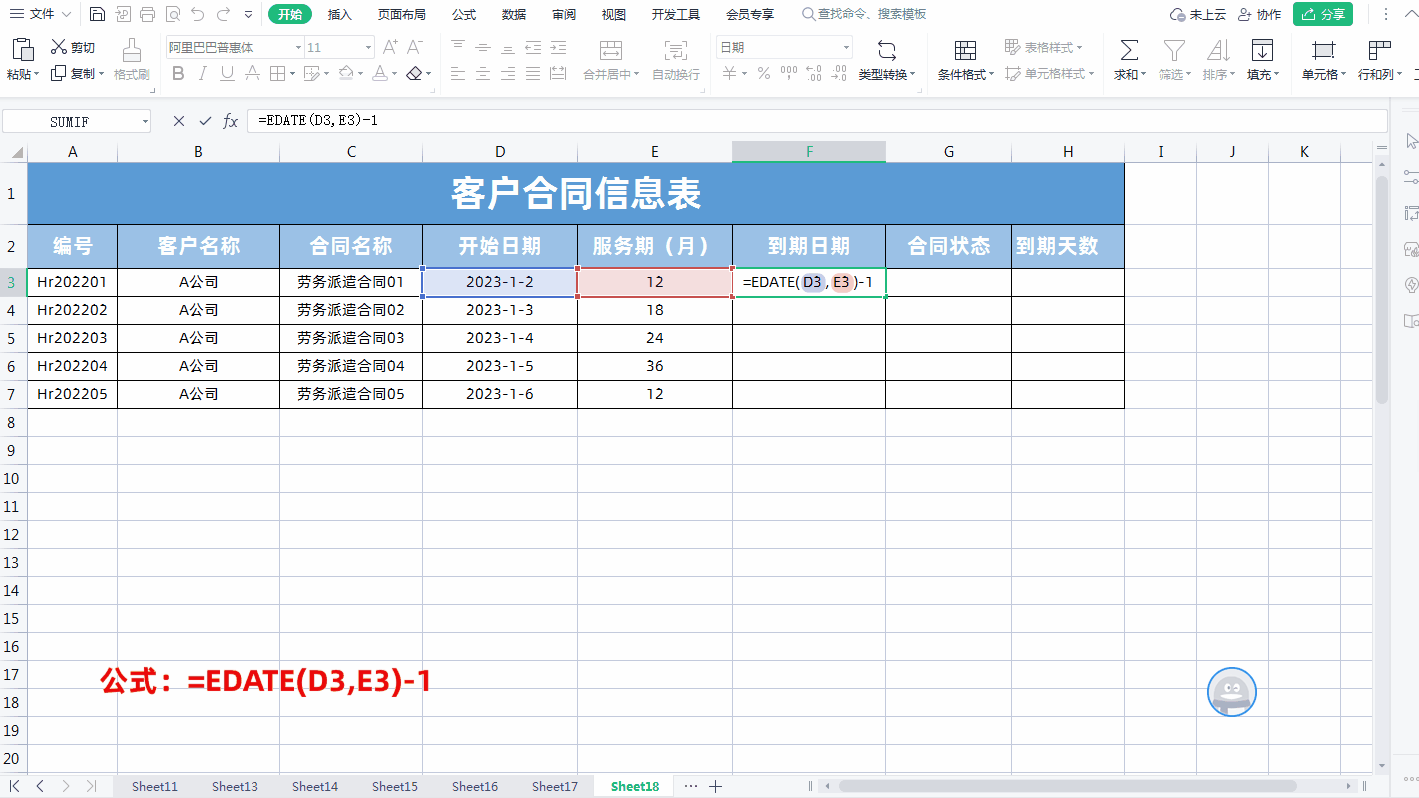
Task: Decrease font size with A- icon
Action: point(416,47)
